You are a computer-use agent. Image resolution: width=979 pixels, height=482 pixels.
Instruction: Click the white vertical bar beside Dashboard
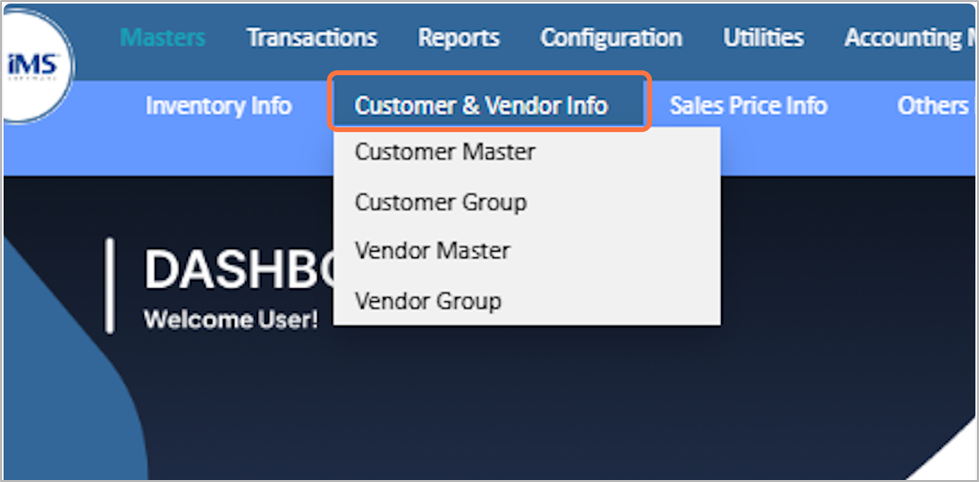(x=110, y=285)
